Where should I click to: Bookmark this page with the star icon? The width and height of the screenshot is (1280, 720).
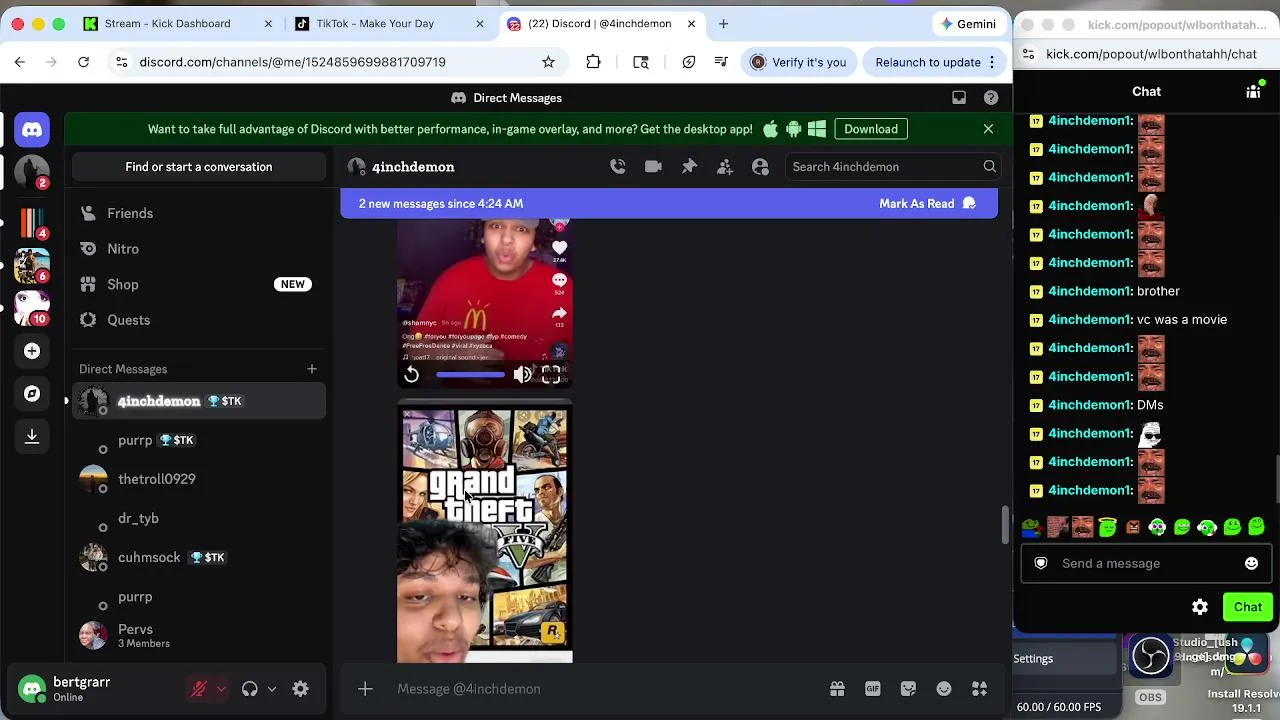(548, 62)
